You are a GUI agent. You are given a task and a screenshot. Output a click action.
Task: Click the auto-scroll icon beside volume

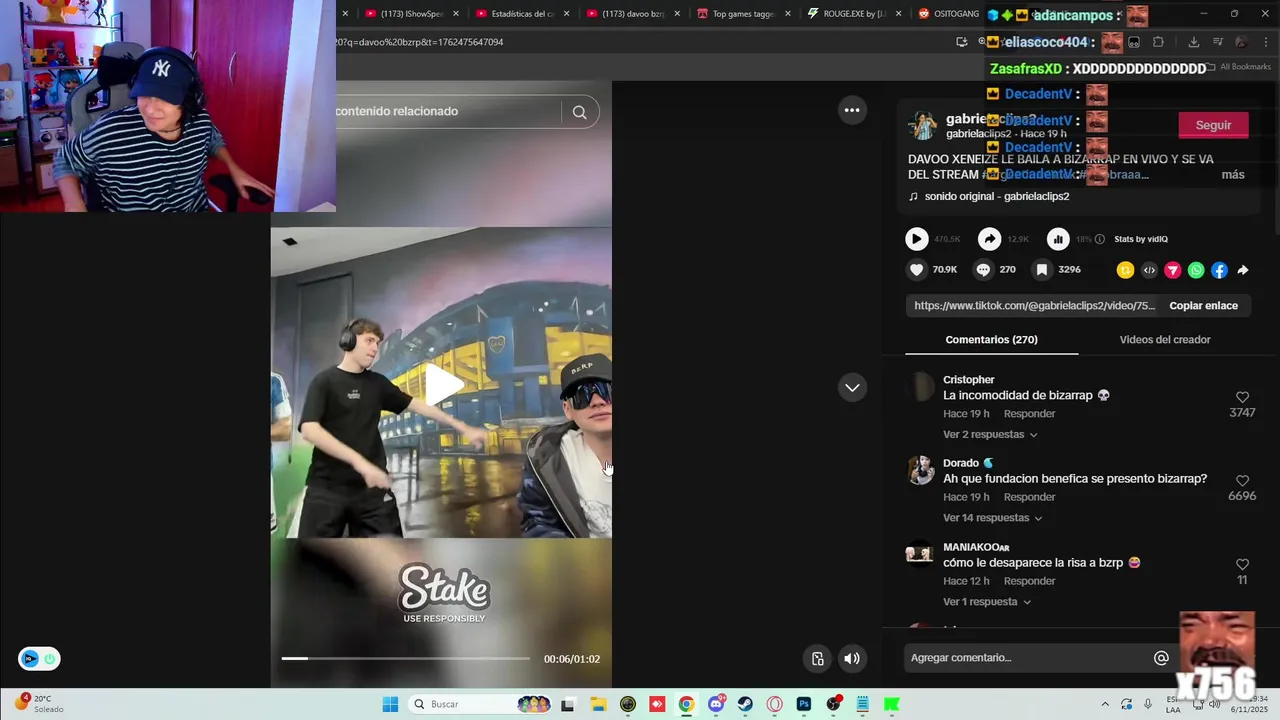817,658
